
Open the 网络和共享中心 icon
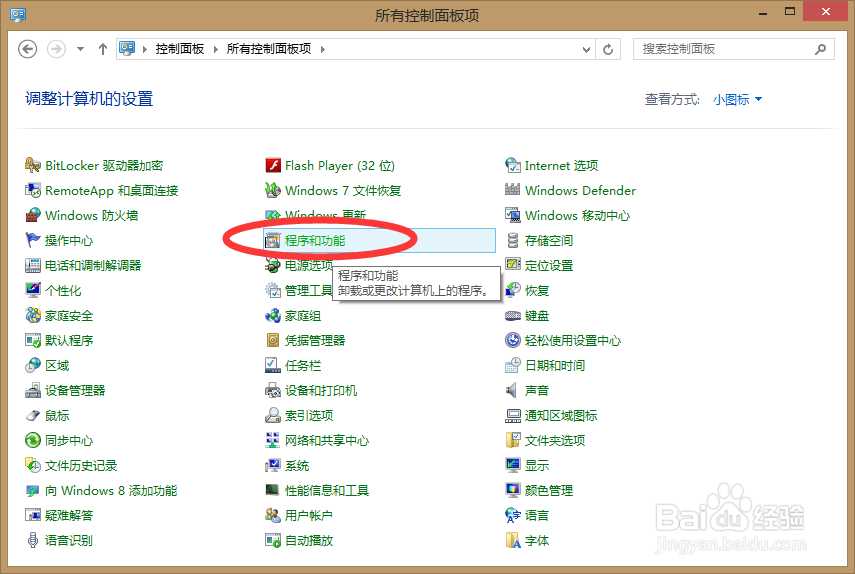pos(273,440)
